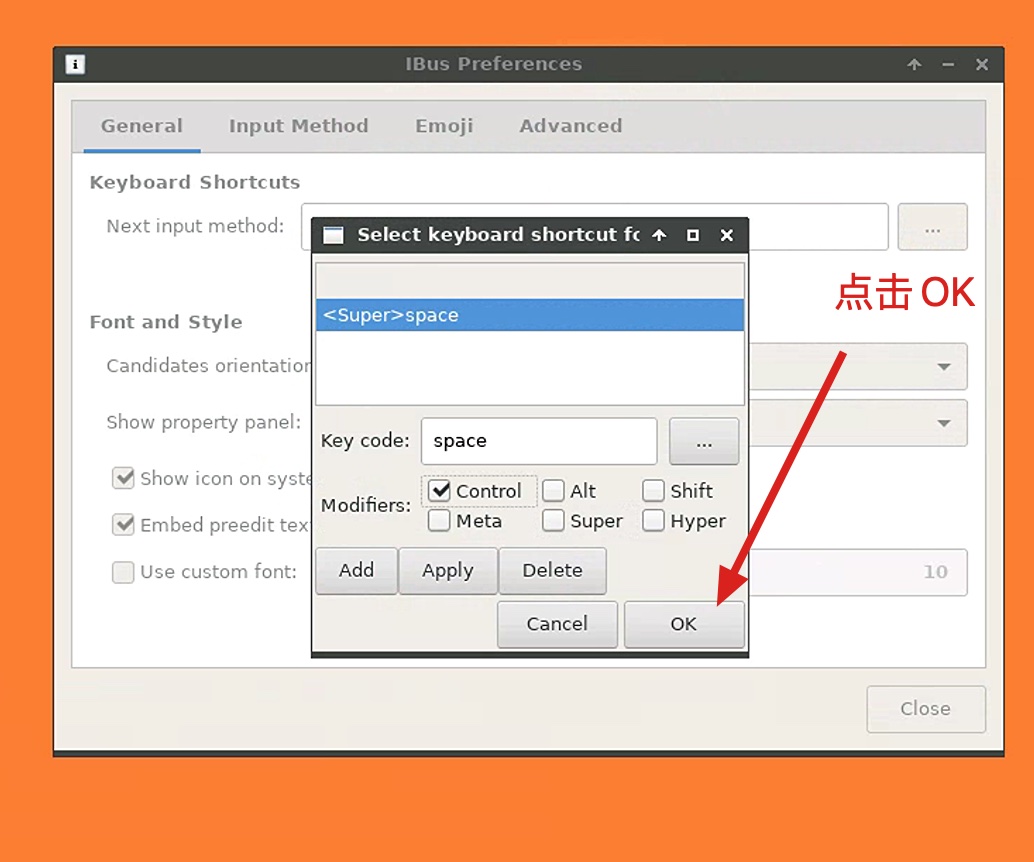Click the Add button

click(356, 570)
